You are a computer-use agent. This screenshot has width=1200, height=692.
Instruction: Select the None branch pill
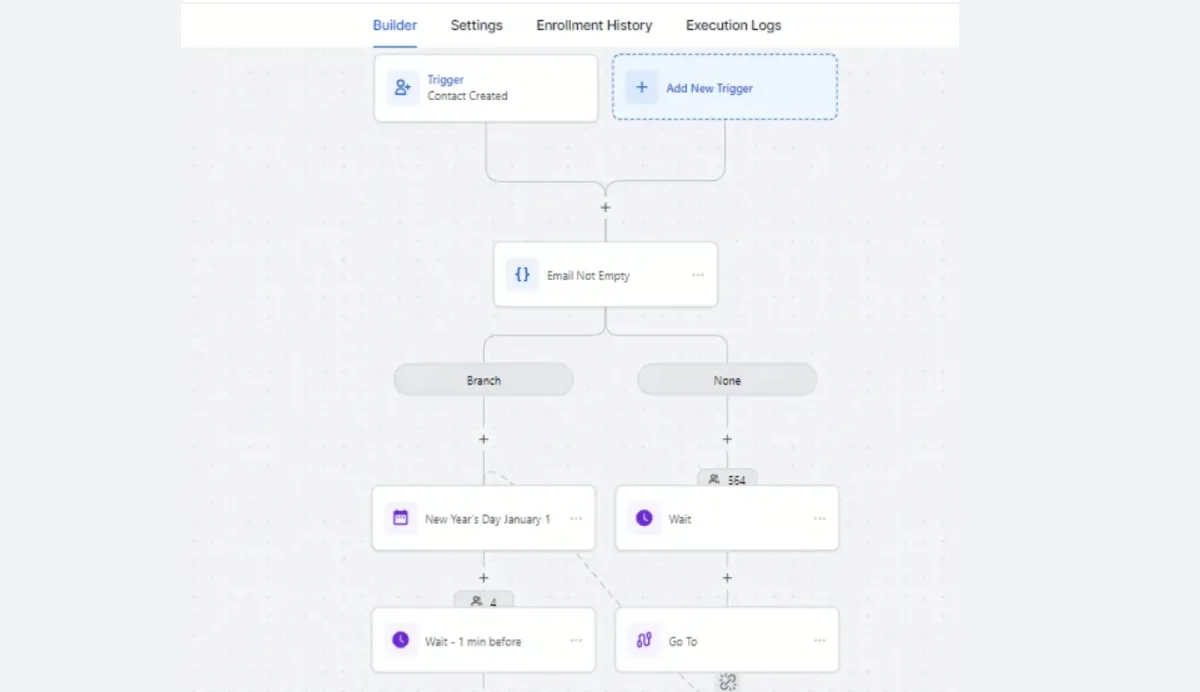[727, 380]
